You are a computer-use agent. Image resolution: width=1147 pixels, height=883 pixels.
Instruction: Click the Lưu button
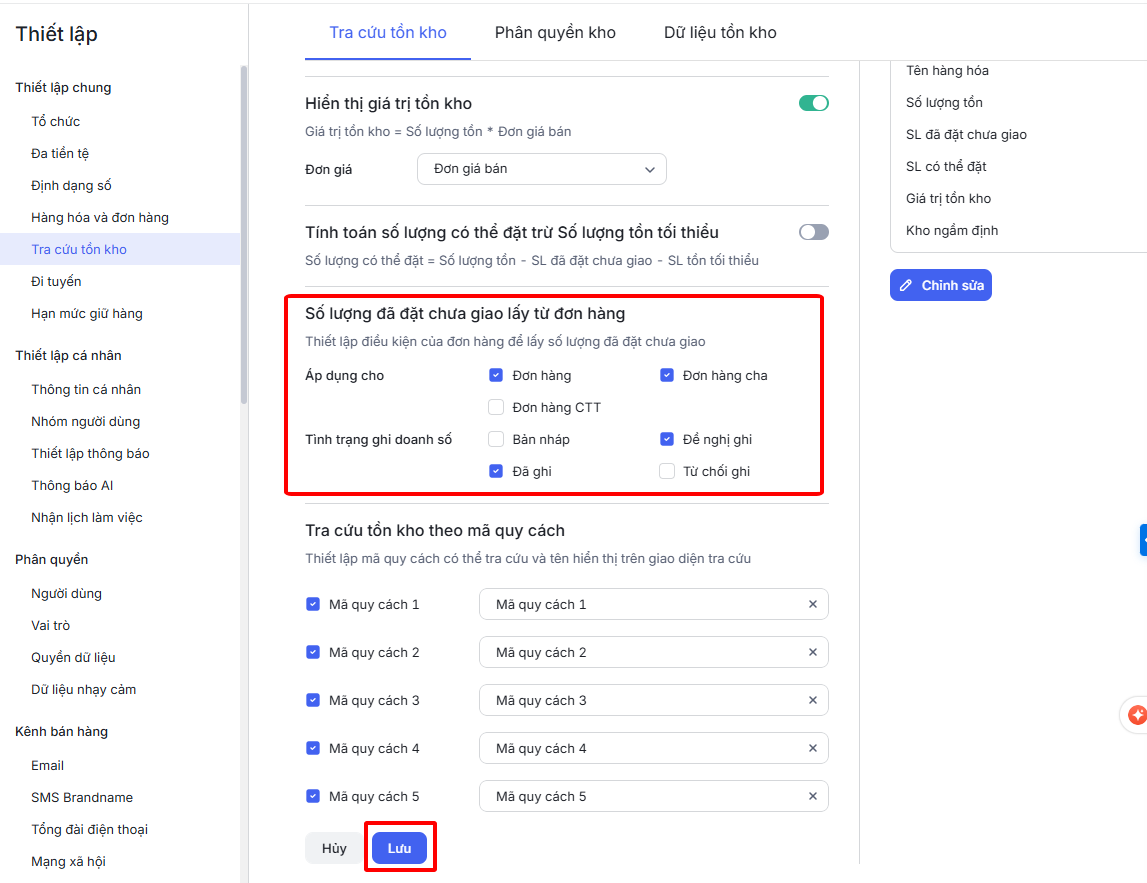(x=399, y=848)
